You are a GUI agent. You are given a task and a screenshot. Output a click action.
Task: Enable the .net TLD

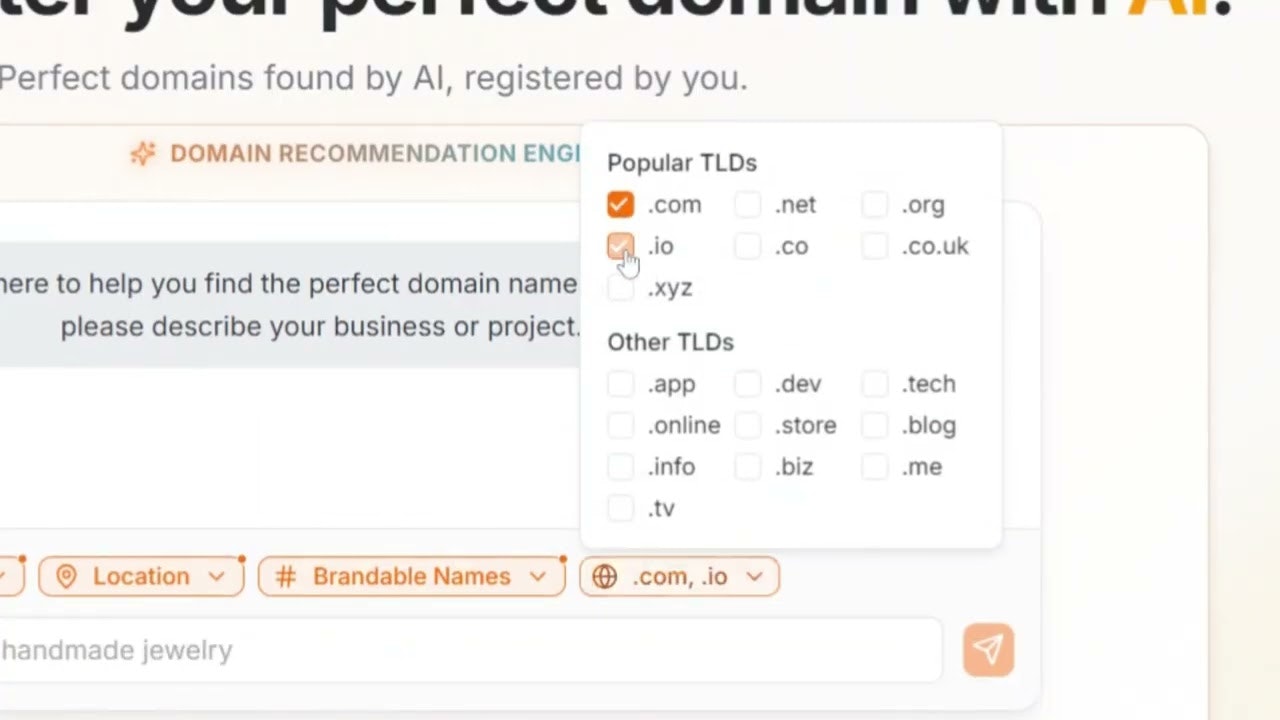pyautogui.click(x=747, y=204)
